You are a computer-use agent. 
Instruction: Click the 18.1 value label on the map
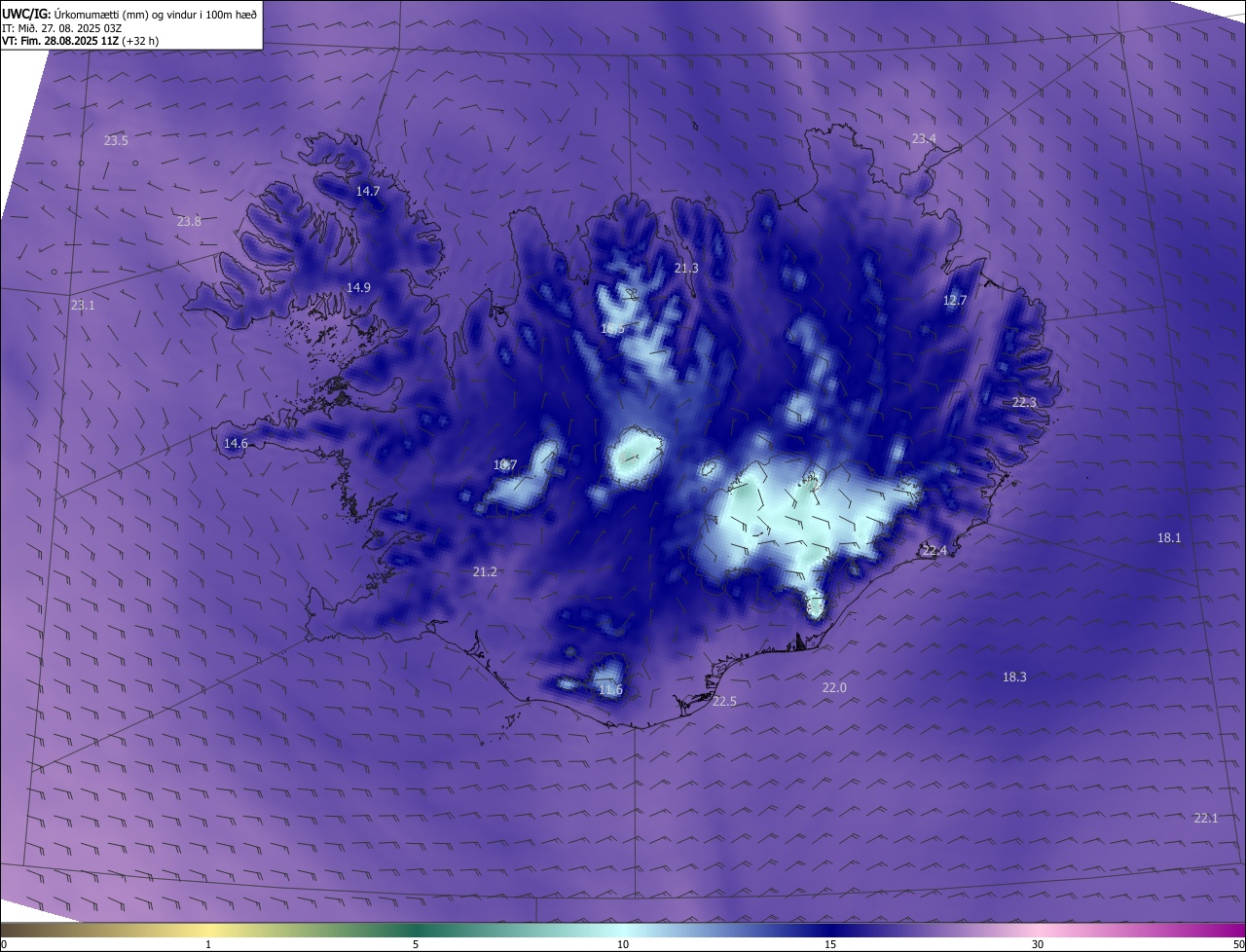1169,538
